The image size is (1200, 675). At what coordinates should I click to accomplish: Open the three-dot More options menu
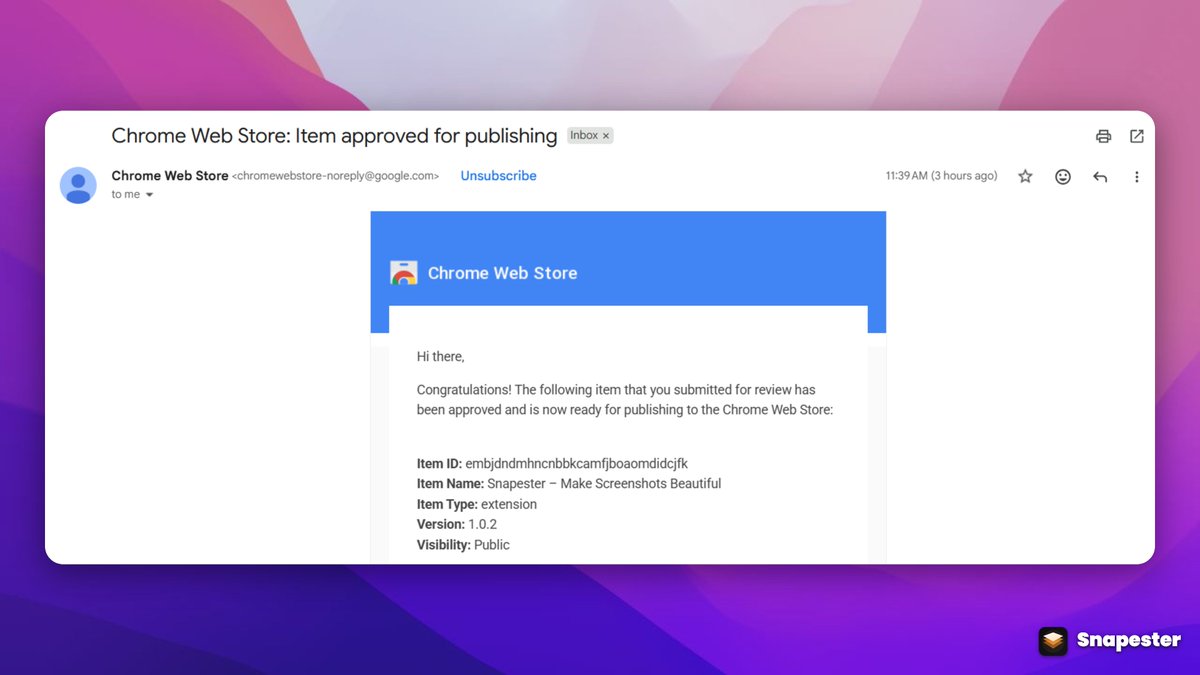[1136, 176]
